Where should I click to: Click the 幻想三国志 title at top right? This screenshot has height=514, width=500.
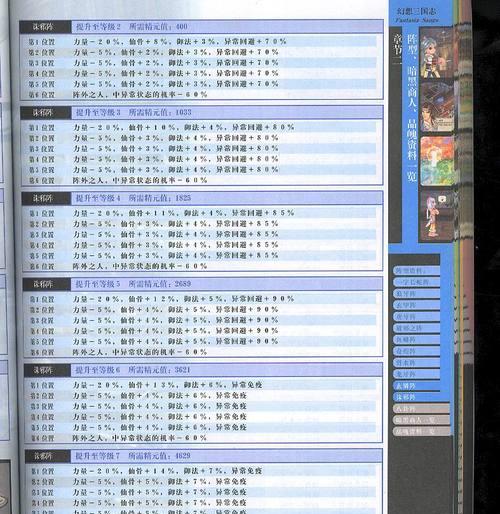tap(416, 11)
